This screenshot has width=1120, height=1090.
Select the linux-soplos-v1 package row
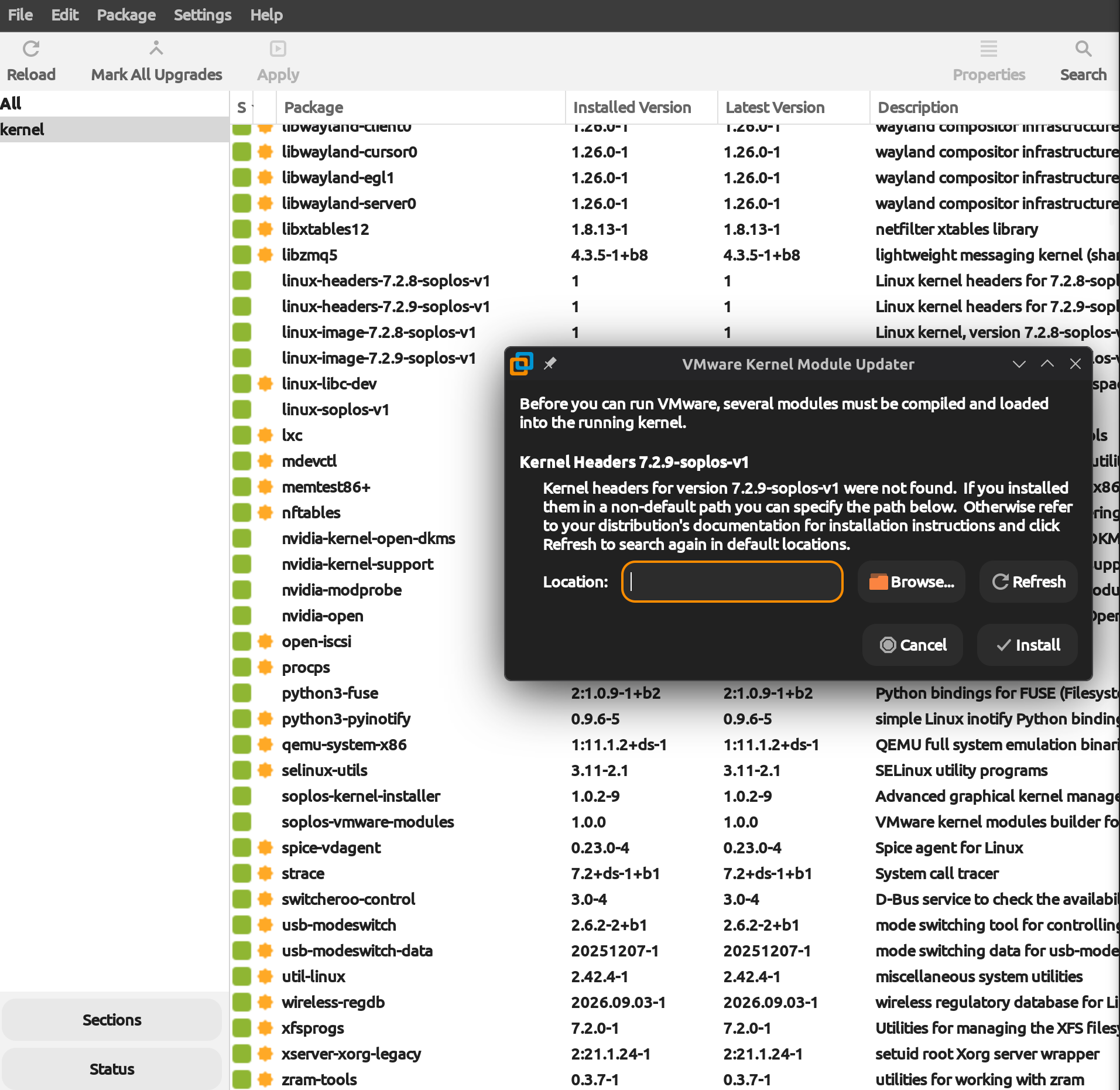(368, 409)
